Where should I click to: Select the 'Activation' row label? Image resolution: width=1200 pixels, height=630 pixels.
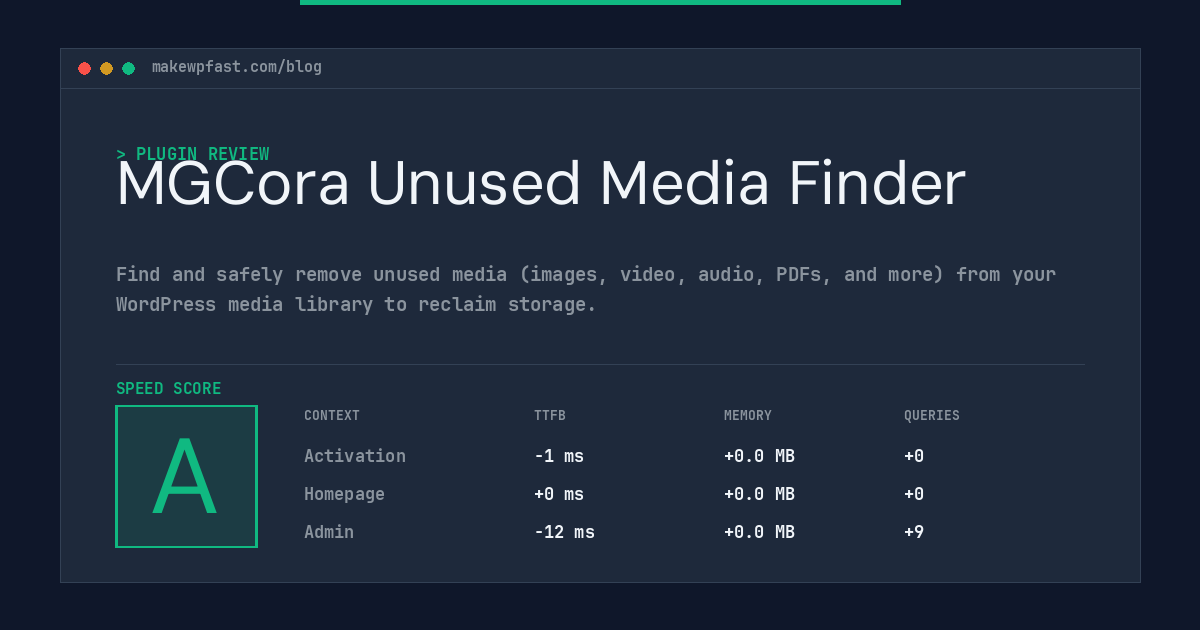click(x=355, y=456)
